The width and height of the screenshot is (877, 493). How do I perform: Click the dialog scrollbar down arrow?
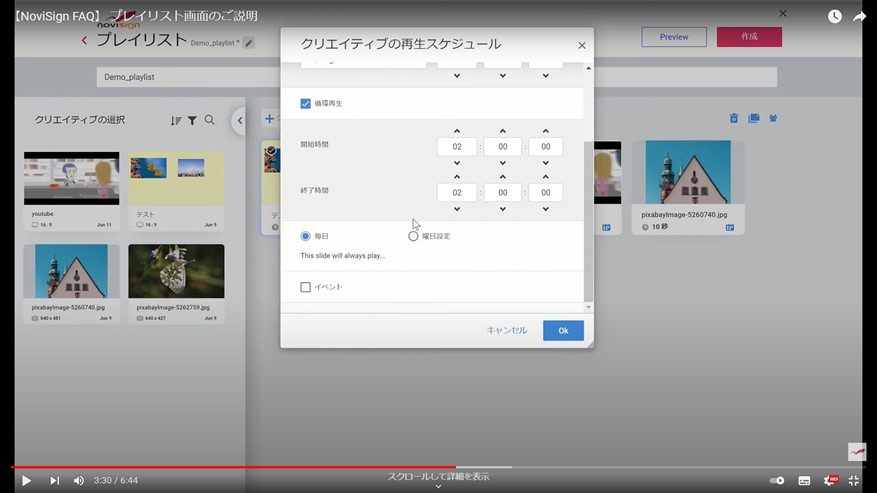[588, 307]
